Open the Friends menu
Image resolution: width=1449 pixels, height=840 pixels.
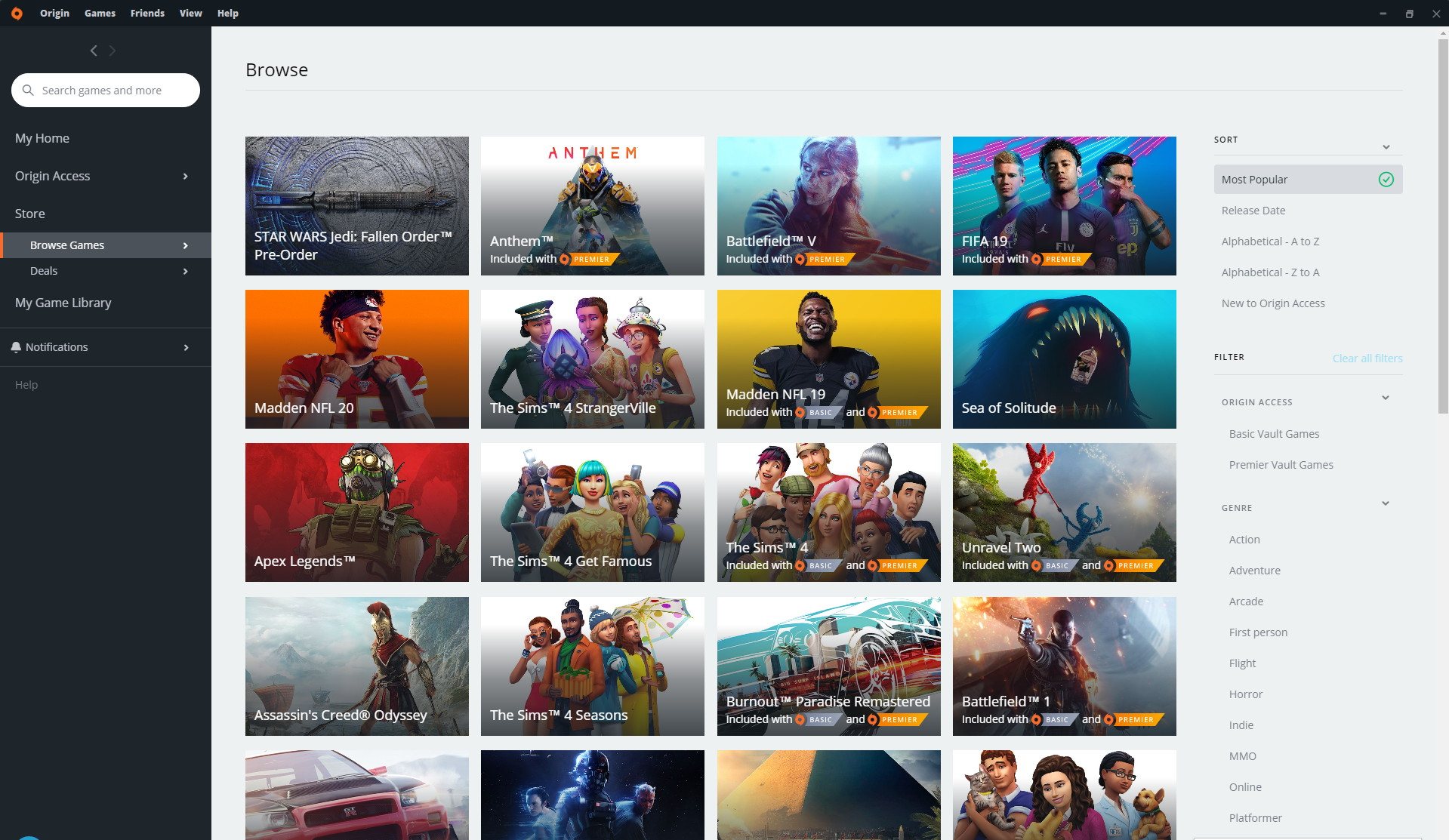(147, 13)
